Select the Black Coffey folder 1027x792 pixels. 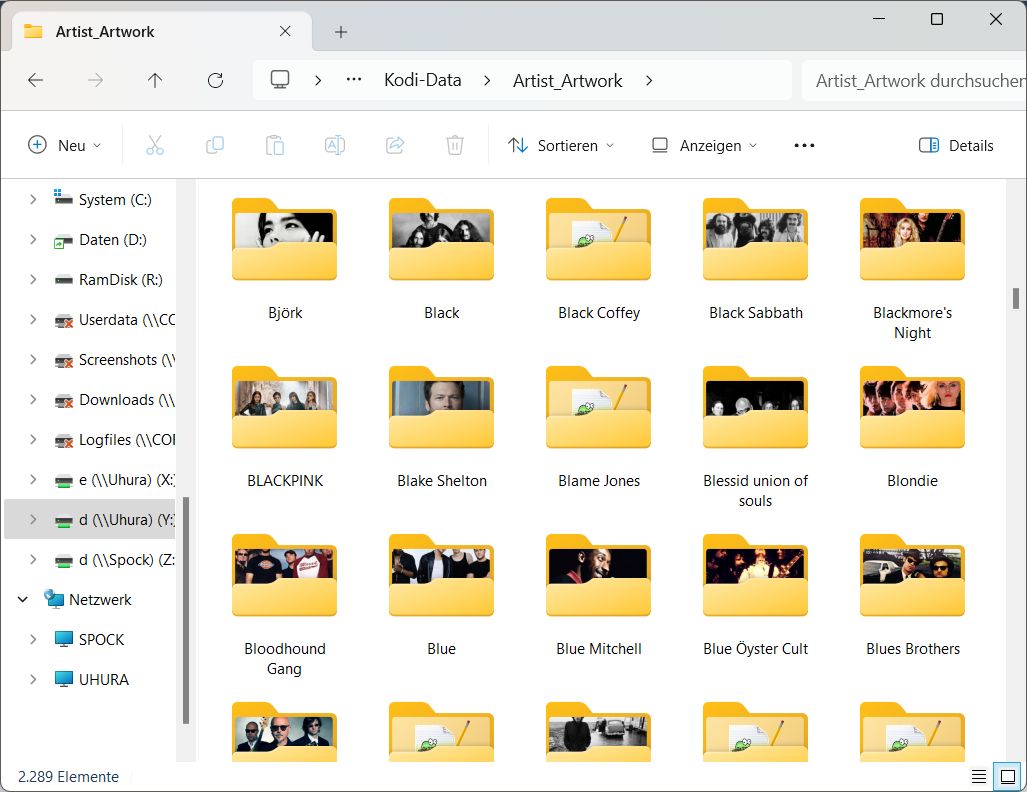[x=599, y=259]
